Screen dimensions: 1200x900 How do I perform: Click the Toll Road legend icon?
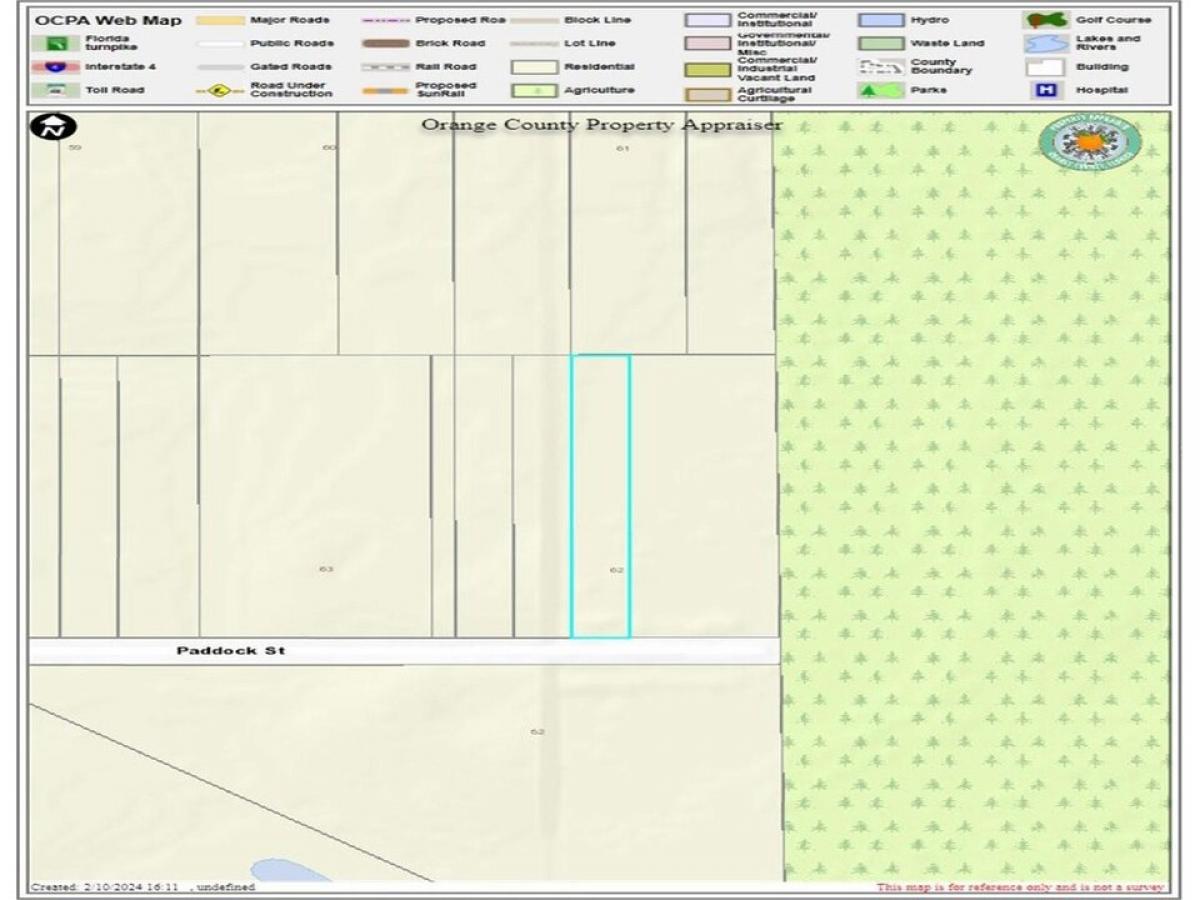tap(54, 90)
